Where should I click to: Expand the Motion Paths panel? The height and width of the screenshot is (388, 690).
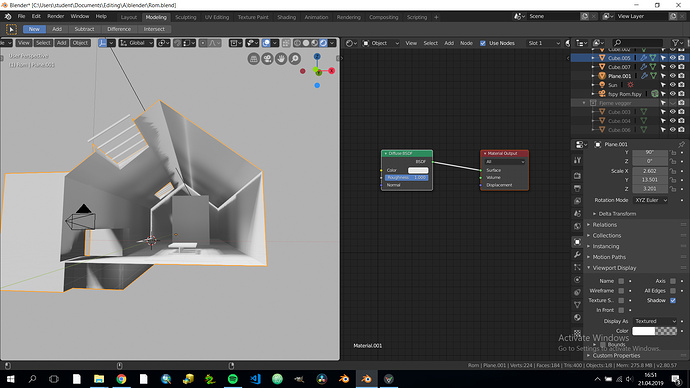click(609, 257)
